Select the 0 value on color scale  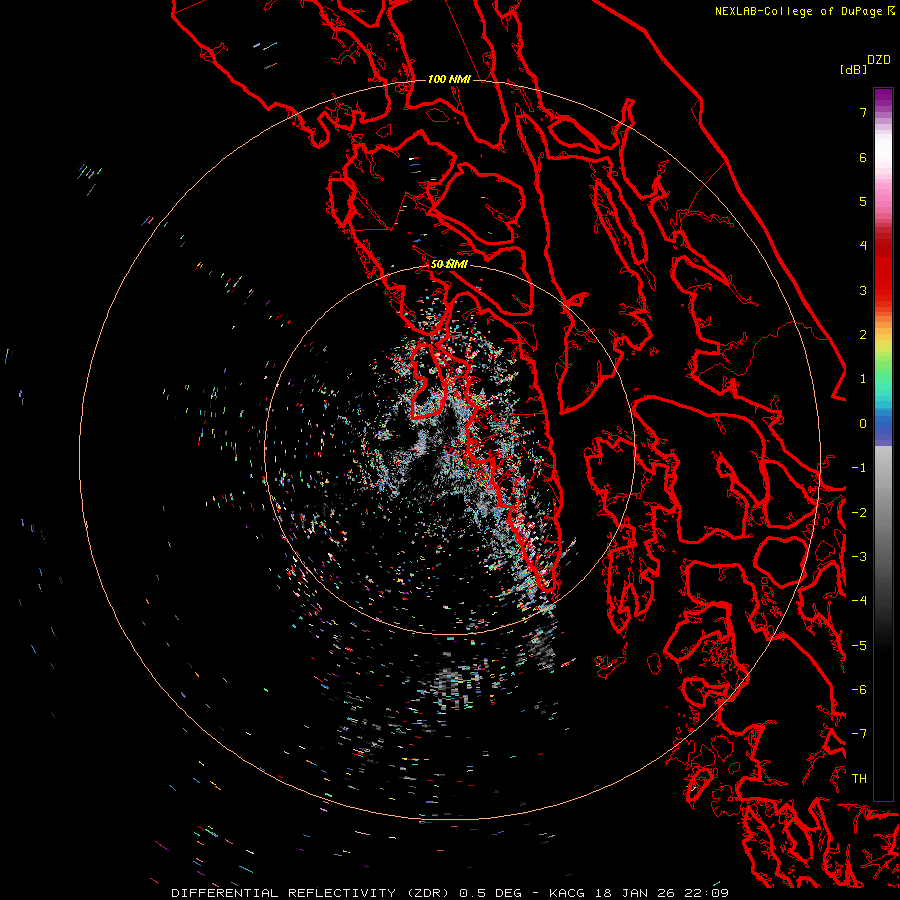pos(863,424)
